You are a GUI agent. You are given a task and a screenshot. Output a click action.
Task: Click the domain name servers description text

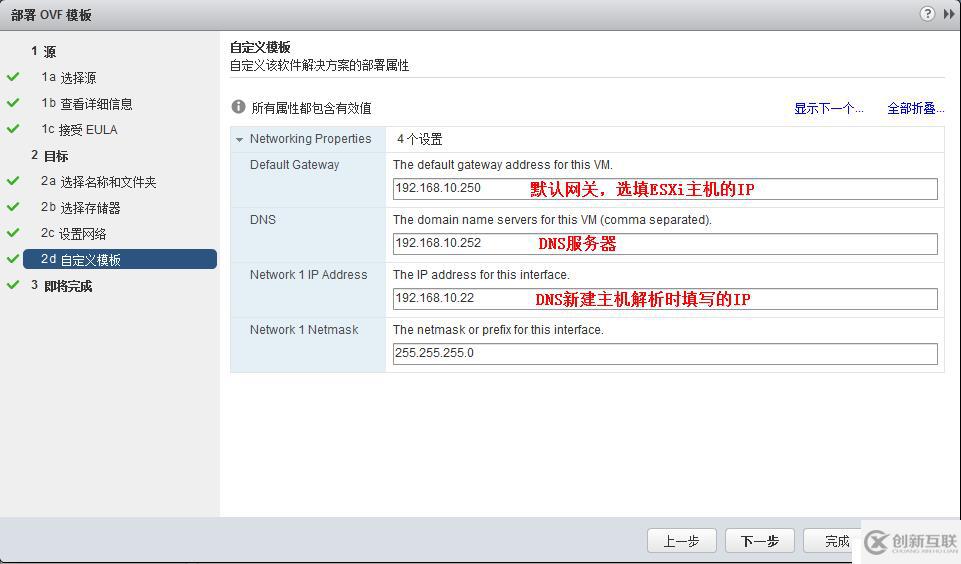pyautogui.click(x=552, y=219)
